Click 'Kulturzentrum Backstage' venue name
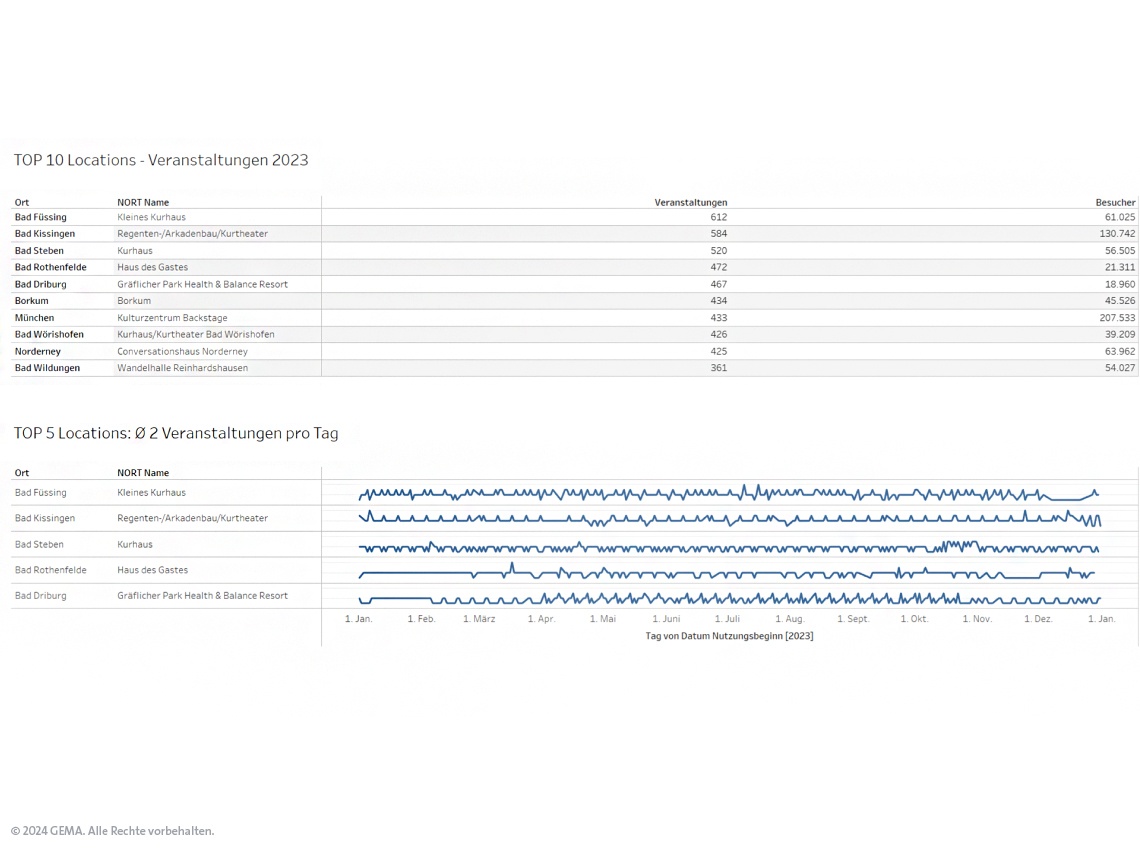The image size is (1140, 854). [x=172, y=318]
